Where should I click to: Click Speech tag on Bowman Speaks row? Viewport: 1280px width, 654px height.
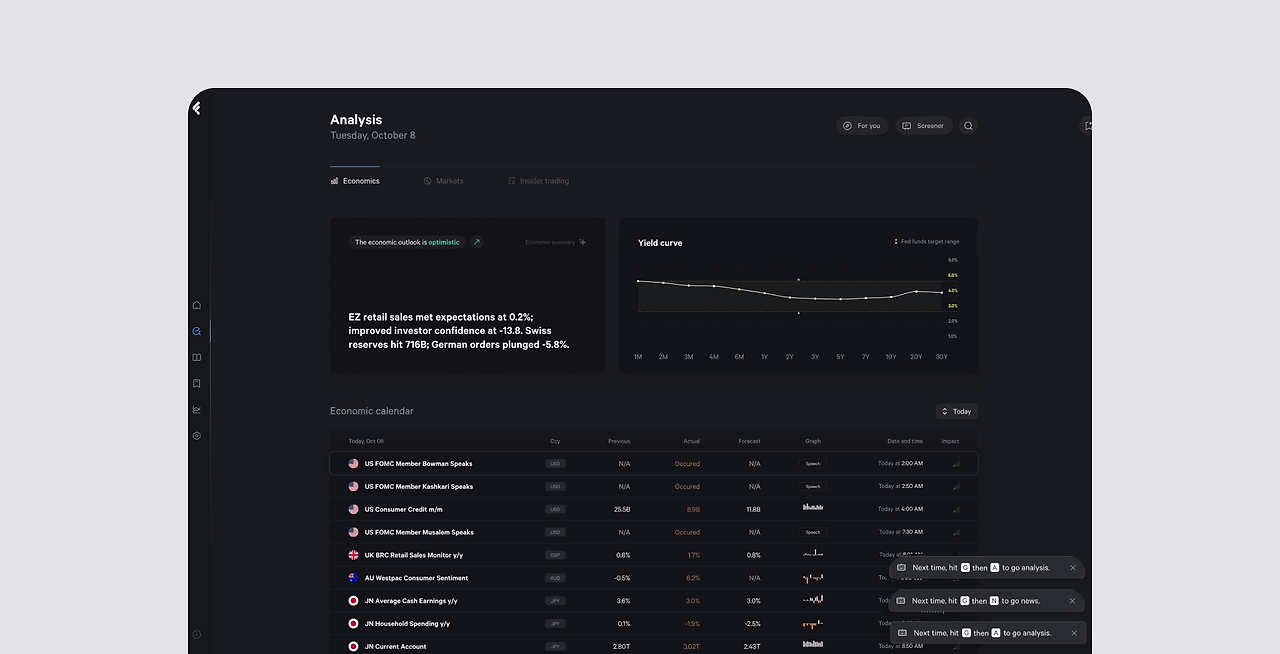pos(813,464)
